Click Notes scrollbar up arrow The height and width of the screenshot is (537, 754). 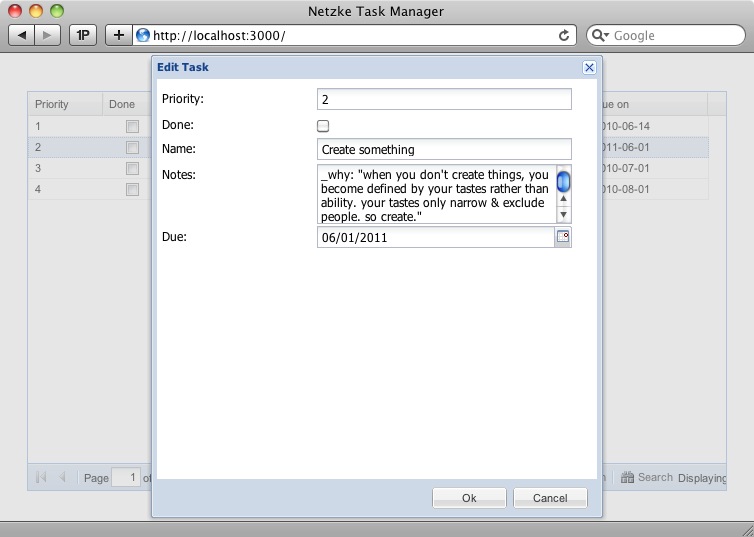pos(564,199)
